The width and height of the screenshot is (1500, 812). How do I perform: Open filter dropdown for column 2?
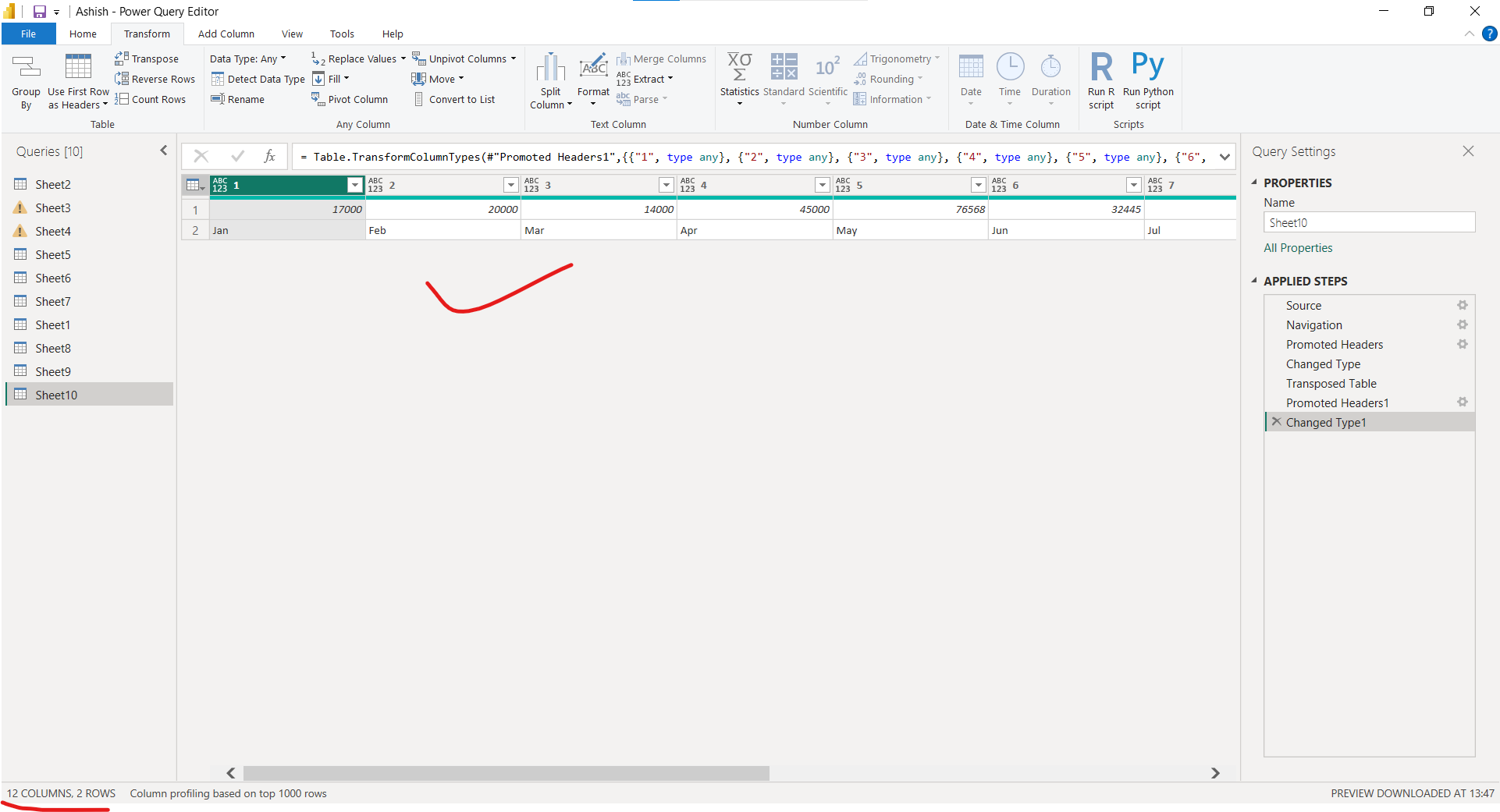[x=510, y=185]
